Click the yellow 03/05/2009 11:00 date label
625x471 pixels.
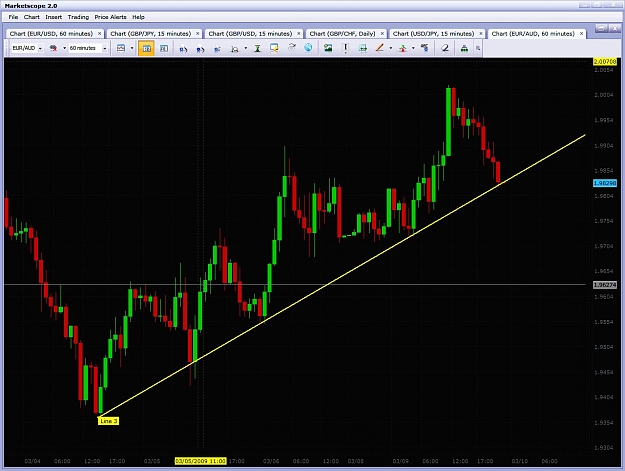pos(200,461)
